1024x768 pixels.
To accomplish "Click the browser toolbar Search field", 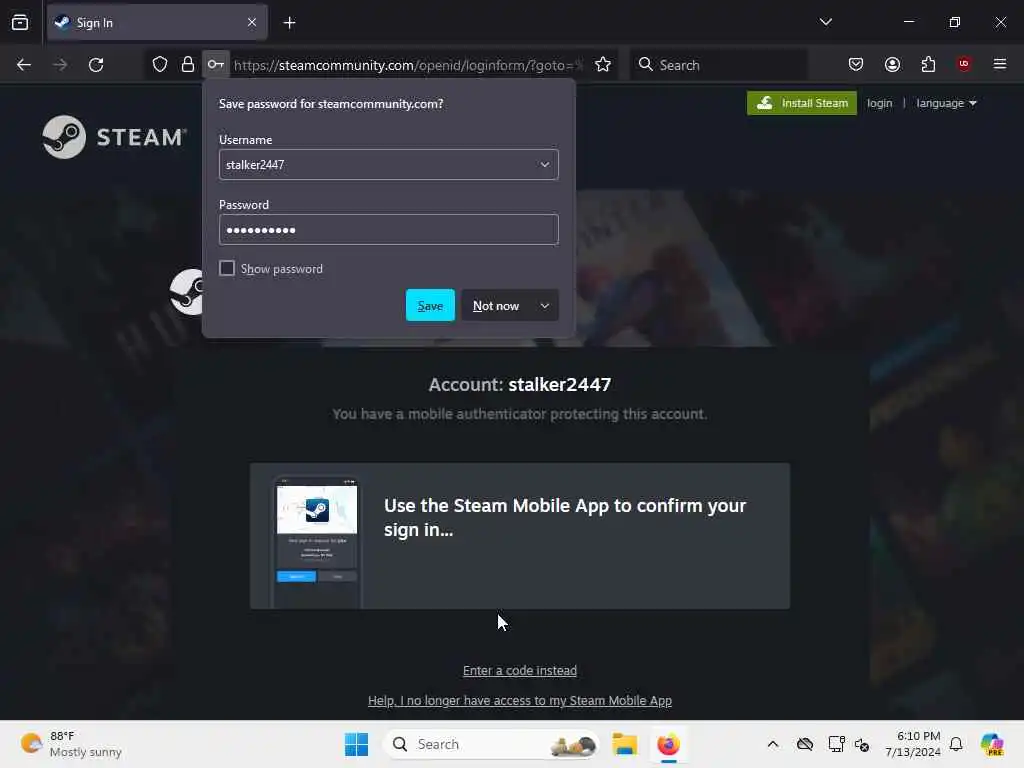I will [718, 65].
